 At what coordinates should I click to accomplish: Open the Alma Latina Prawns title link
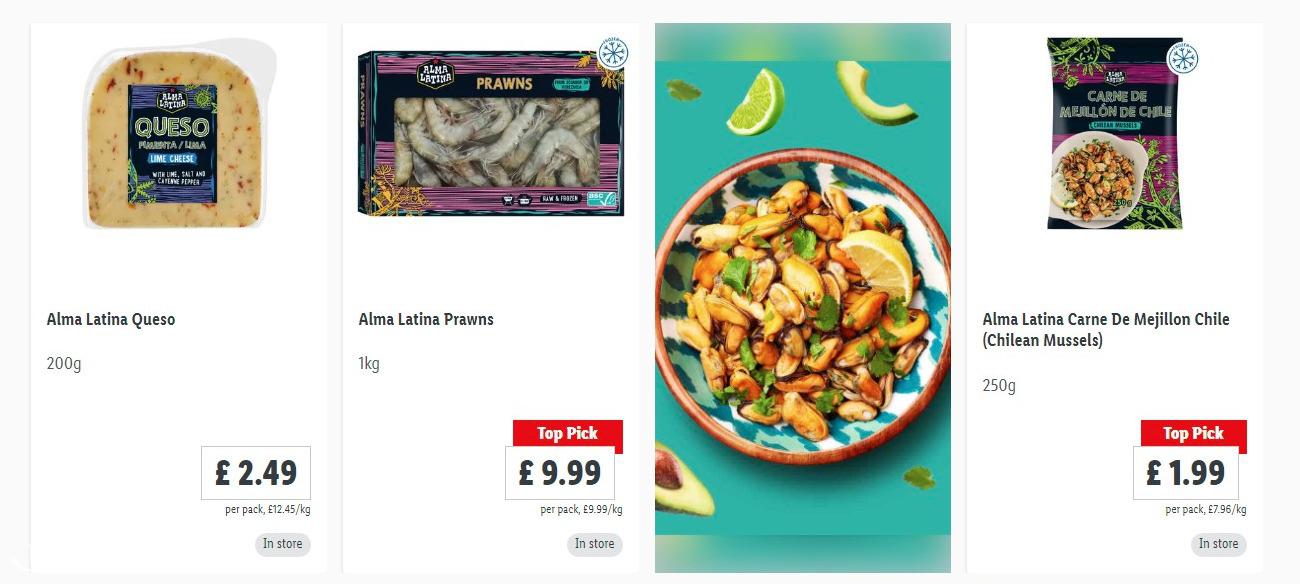coord(426,320)
